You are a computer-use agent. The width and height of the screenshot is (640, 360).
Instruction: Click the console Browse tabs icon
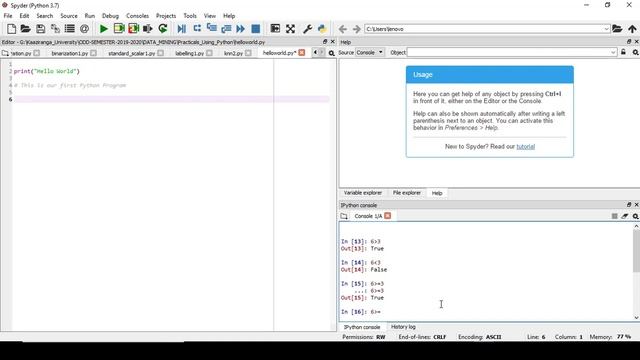[x=344, y=216]
